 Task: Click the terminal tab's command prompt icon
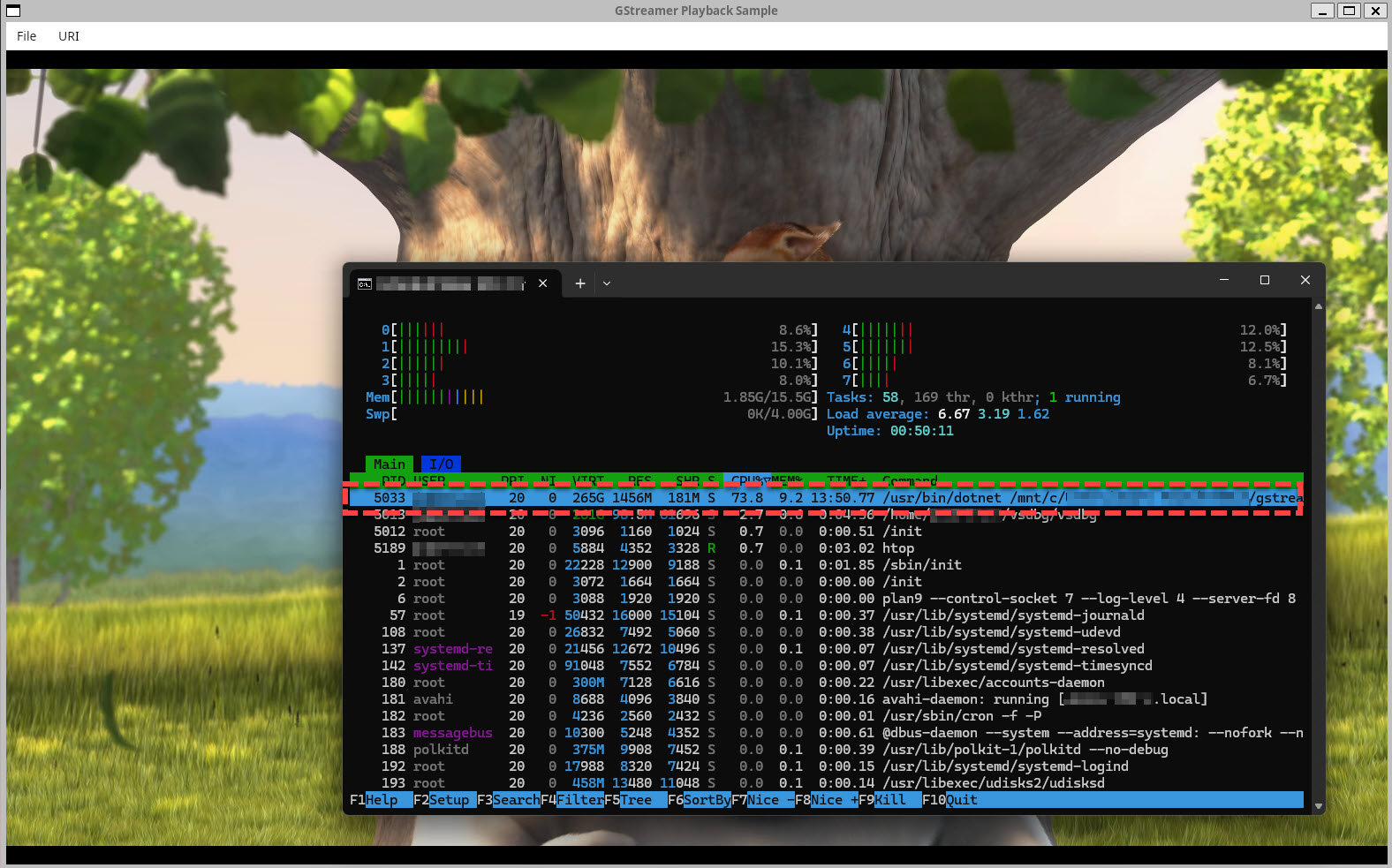pyautogui.click(x=364, y=283)
